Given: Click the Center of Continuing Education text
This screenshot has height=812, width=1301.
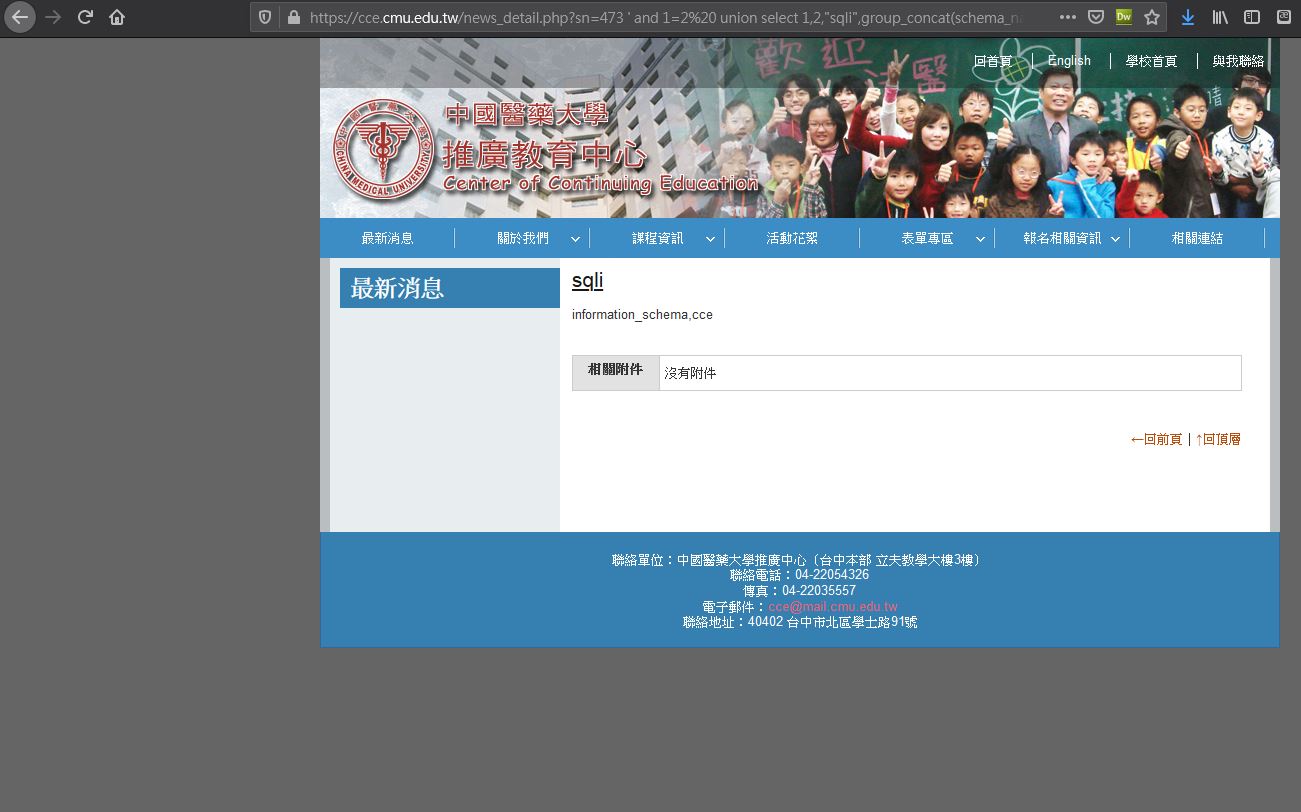Looking at the screenshot, I should [x=600, y=184].
